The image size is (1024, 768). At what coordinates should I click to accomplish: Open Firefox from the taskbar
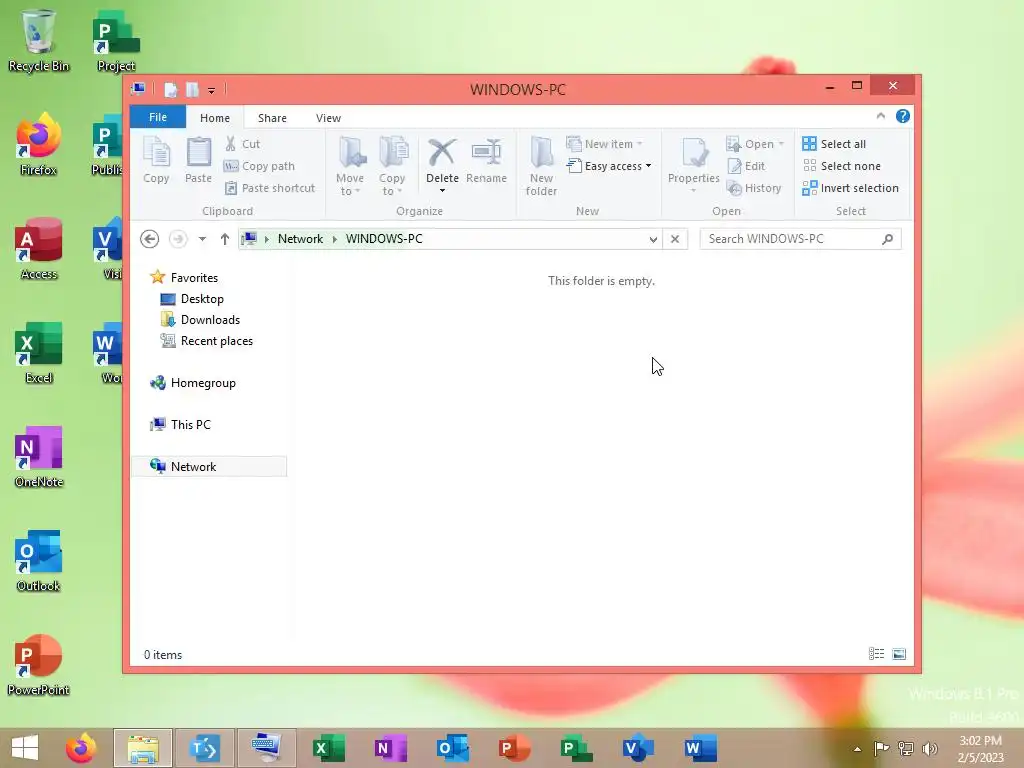tap(81, 748)
